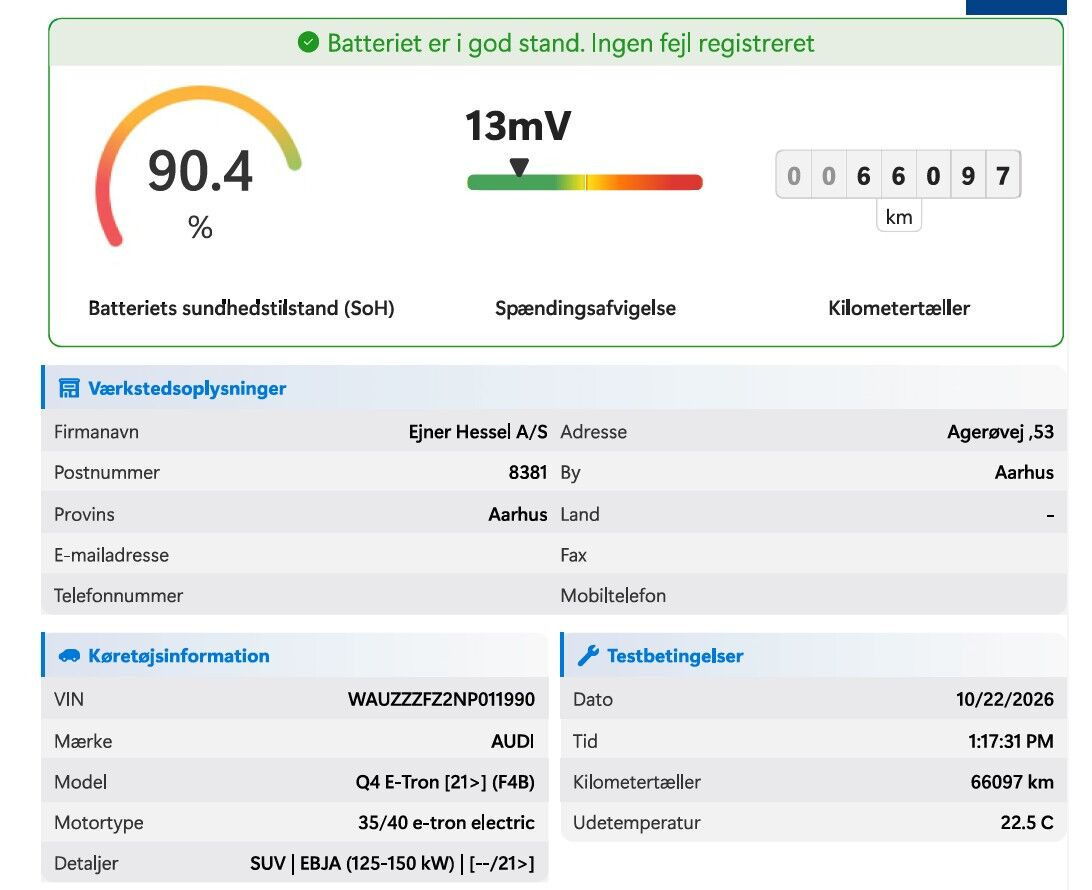Click the 13mV voltage reading

[518, 126]
